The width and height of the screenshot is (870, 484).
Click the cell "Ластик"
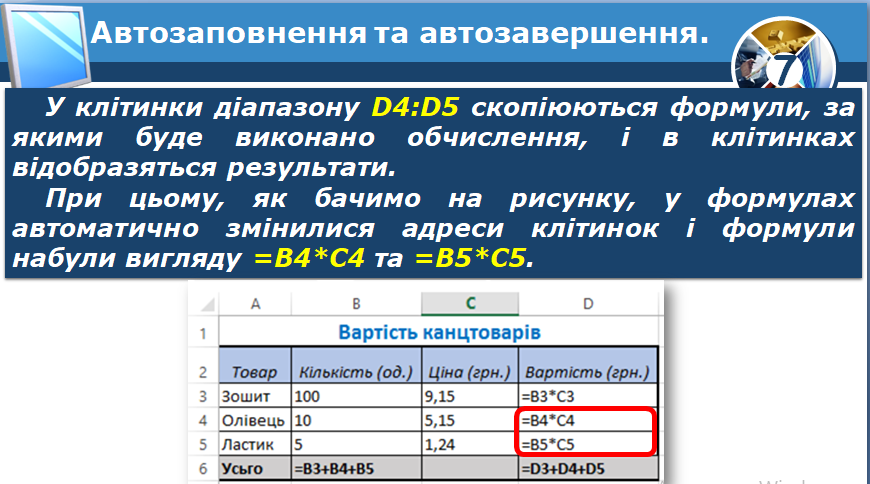coord(255,445)
